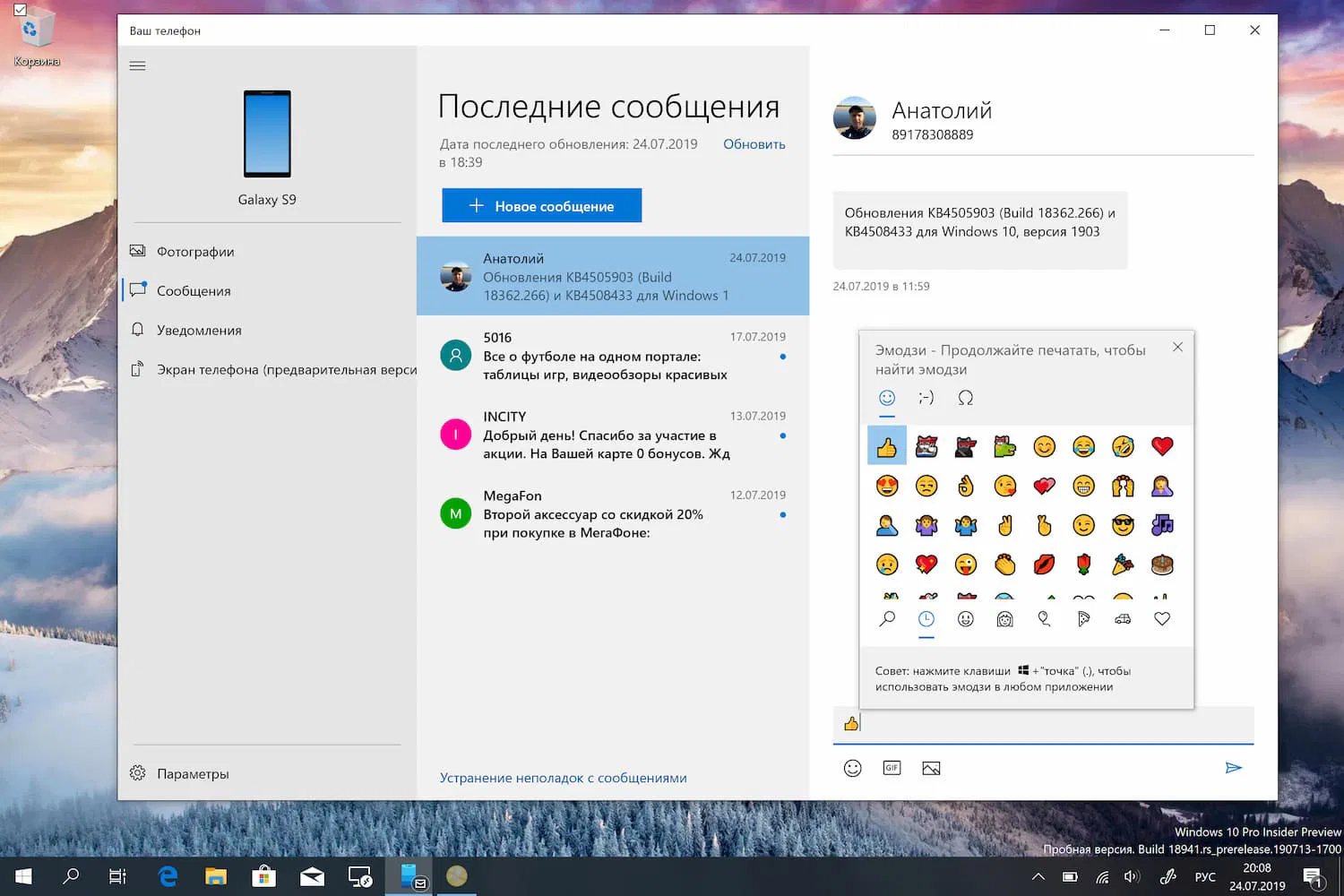Screen dimensions: 1344x896
Task: Toggle the hamburger navigation menu
Action: [137, 65]
